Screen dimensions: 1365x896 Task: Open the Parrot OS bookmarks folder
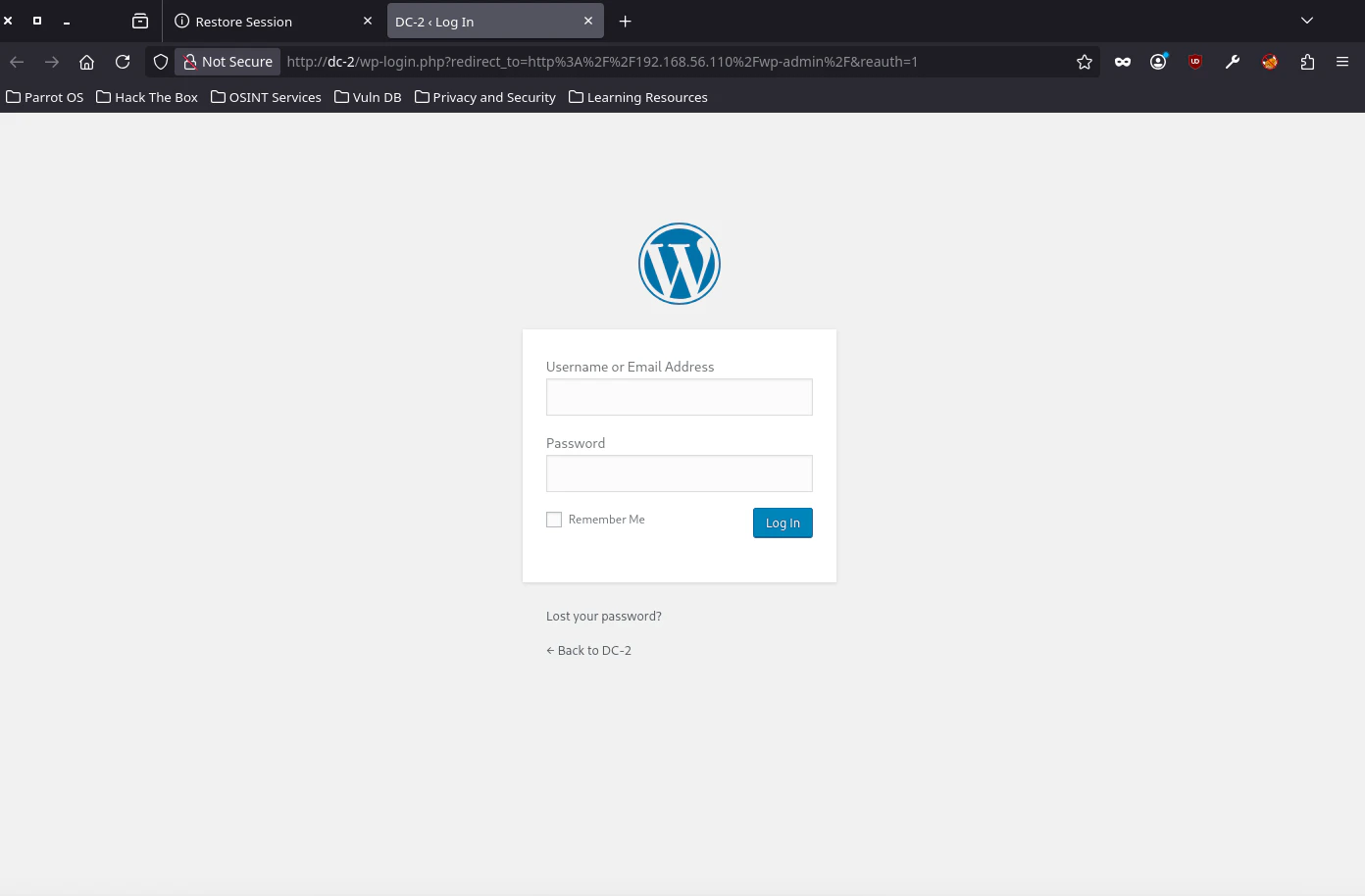click(45, 97)
